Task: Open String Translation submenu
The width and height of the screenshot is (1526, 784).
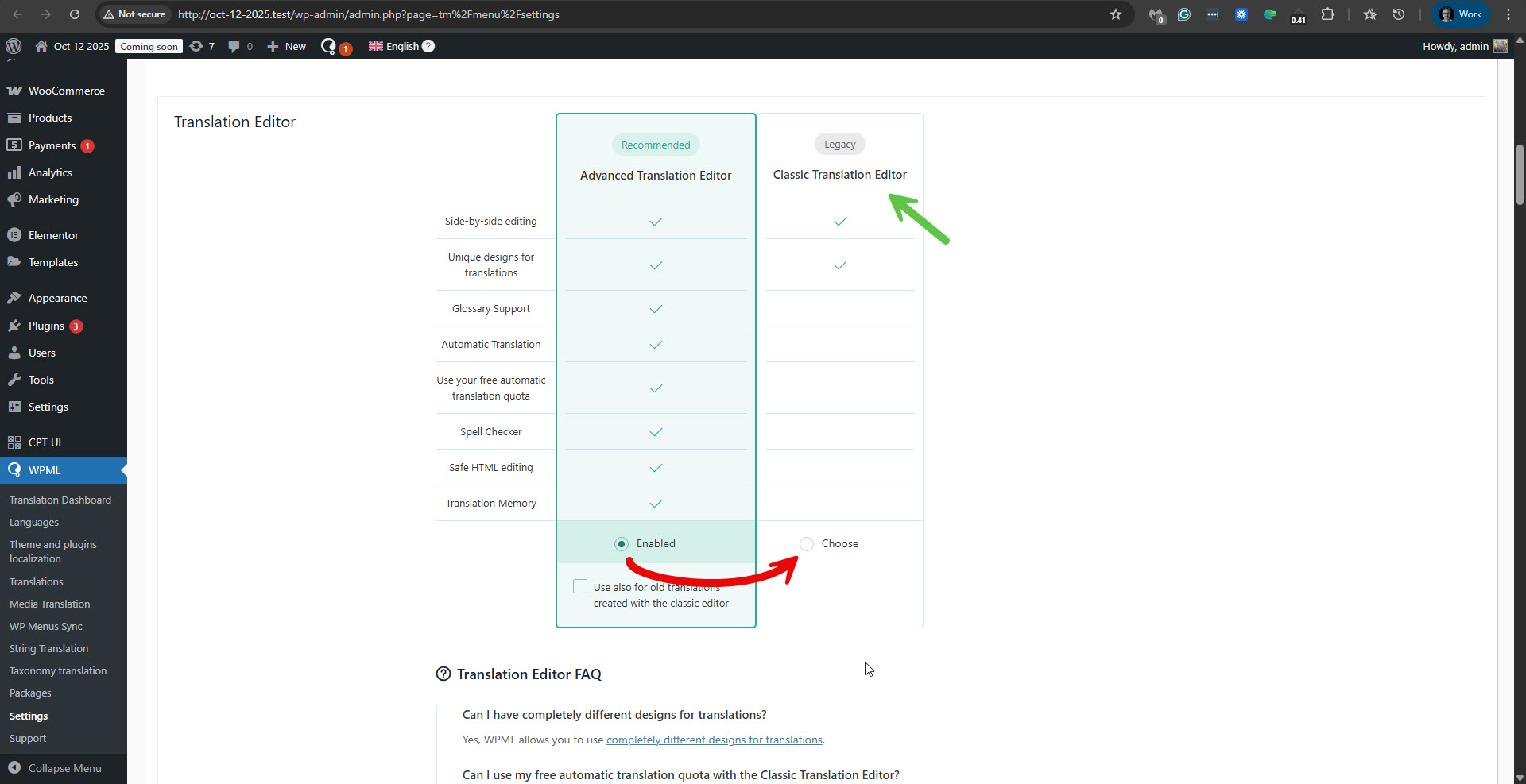Action: coord(49,648)
